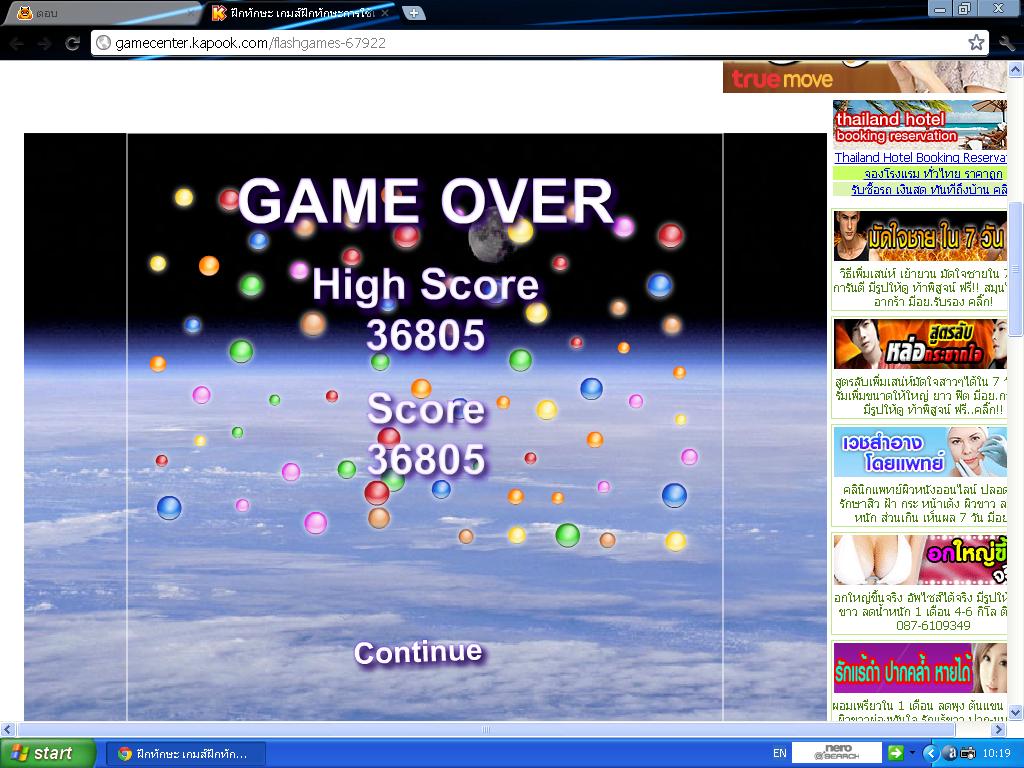Click the page scroll down arrow
Viewport: 1024px width, 768px height.
[1016, 712]
